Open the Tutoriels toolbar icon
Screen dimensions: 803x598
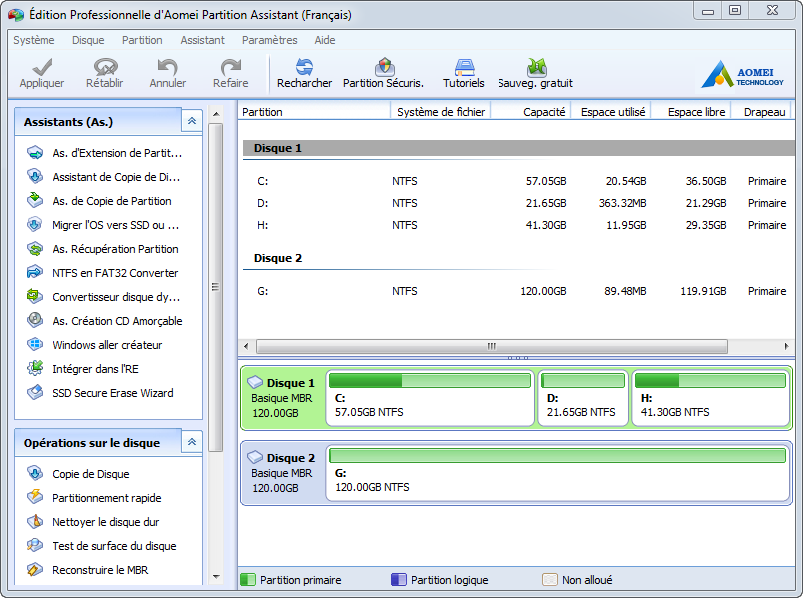coord(464,68)
